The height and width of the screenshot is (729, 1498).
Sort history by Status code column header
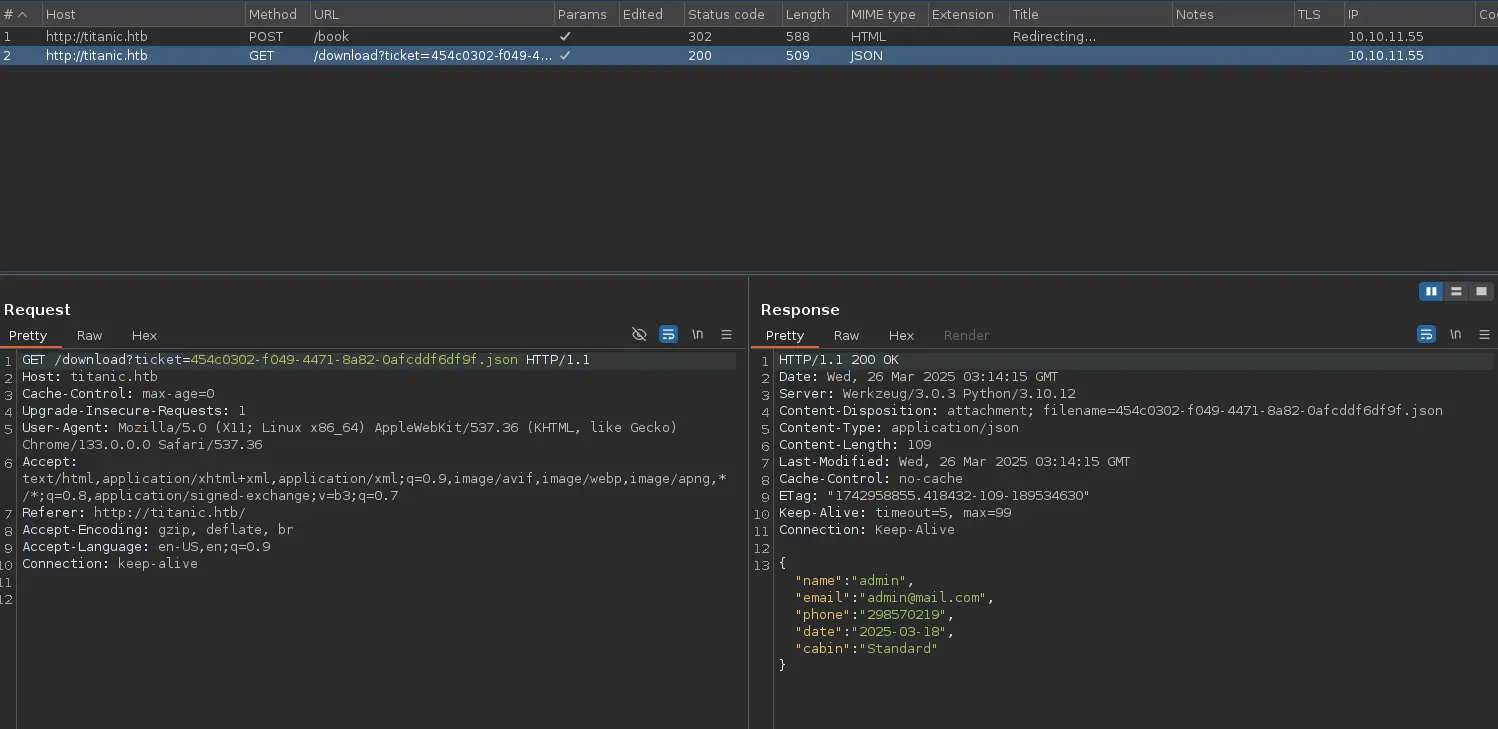point(732,14)
